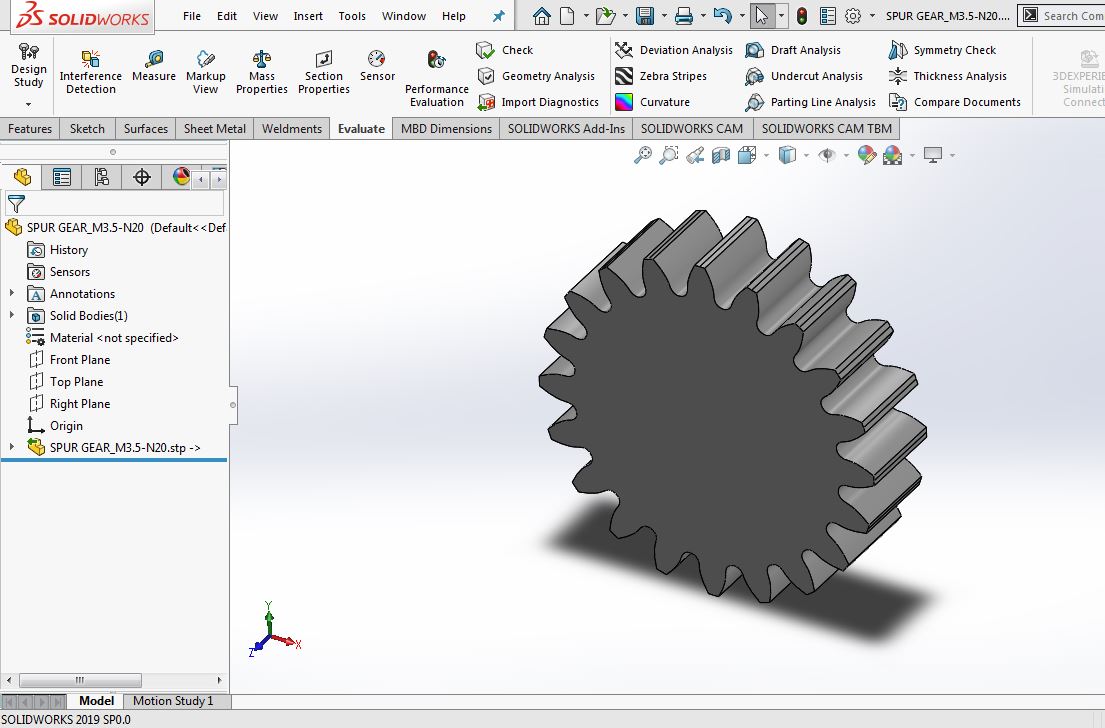Screen dimensions: 1105x728
Task: Open Edit Appearance color sphere
Action: coord(867,155)
